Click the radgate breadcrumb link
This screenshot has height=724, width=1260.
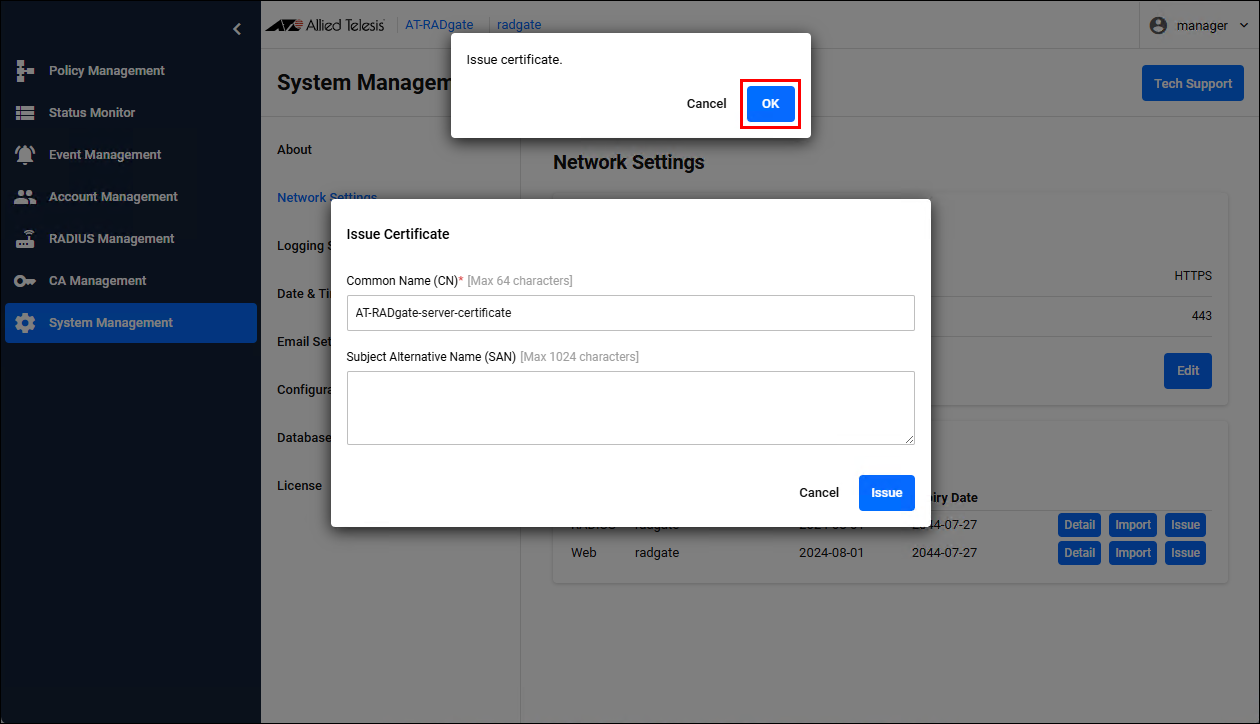[x=519, y=26]
